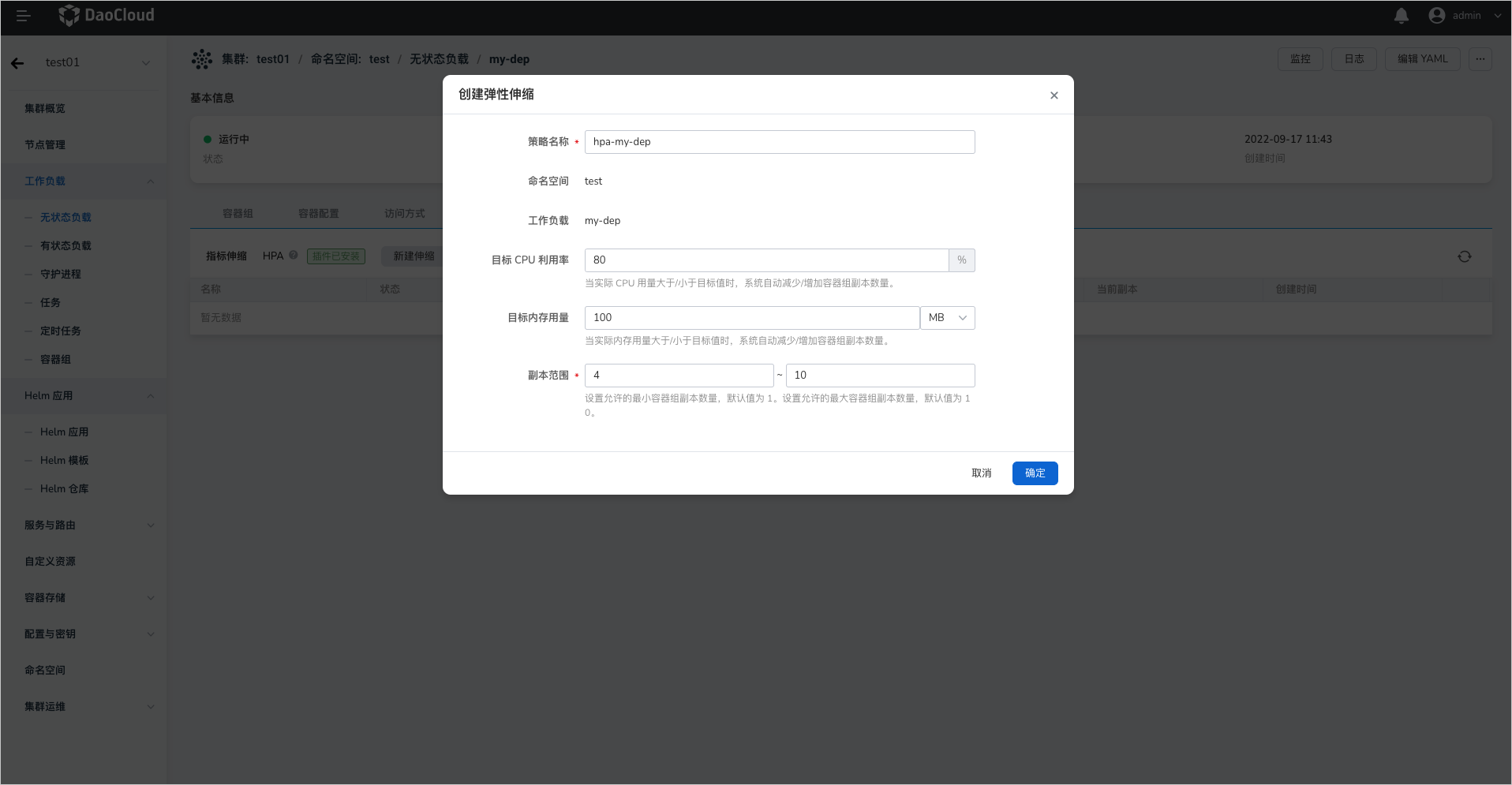Click the minimum replica count field

[679, 376]
